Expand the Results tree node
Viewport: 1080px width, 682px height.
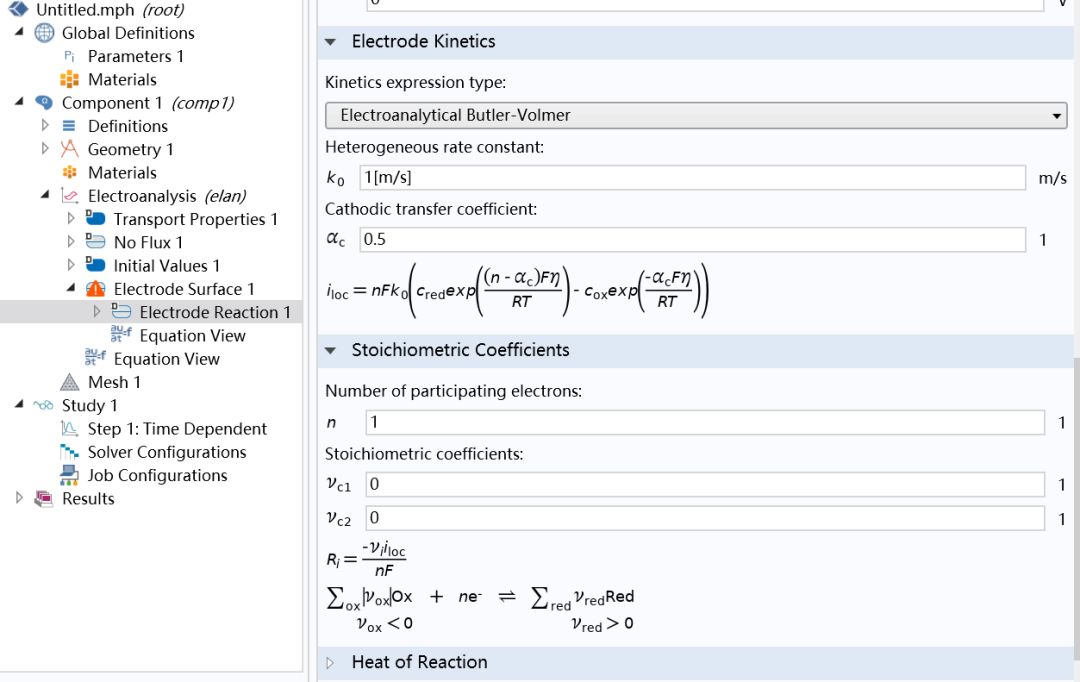pos(19,498)
